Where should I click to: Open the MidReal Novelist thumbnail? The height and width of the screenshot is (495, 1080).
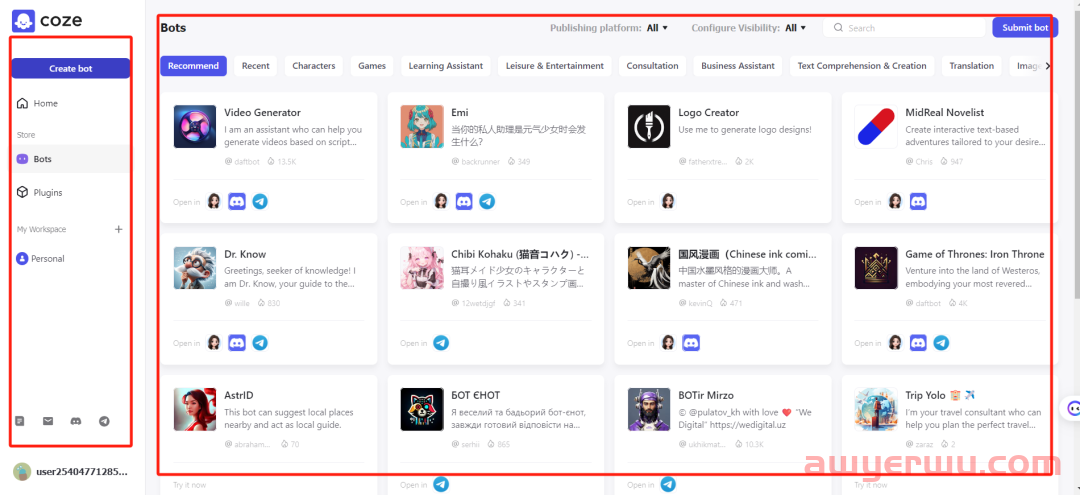(x=876, y=127)
